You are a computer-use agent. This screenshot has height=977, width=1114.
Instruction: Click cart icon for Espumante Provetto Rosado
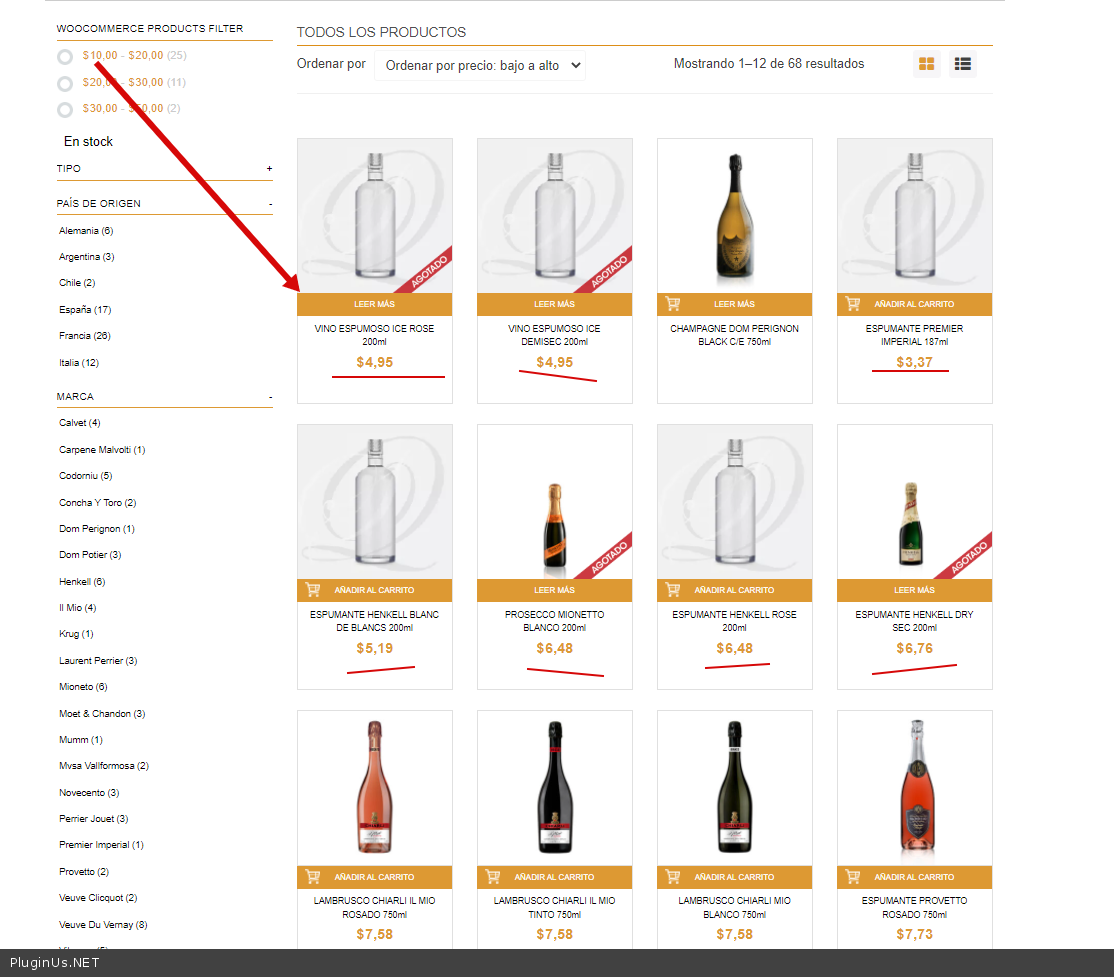pos(853,877)
